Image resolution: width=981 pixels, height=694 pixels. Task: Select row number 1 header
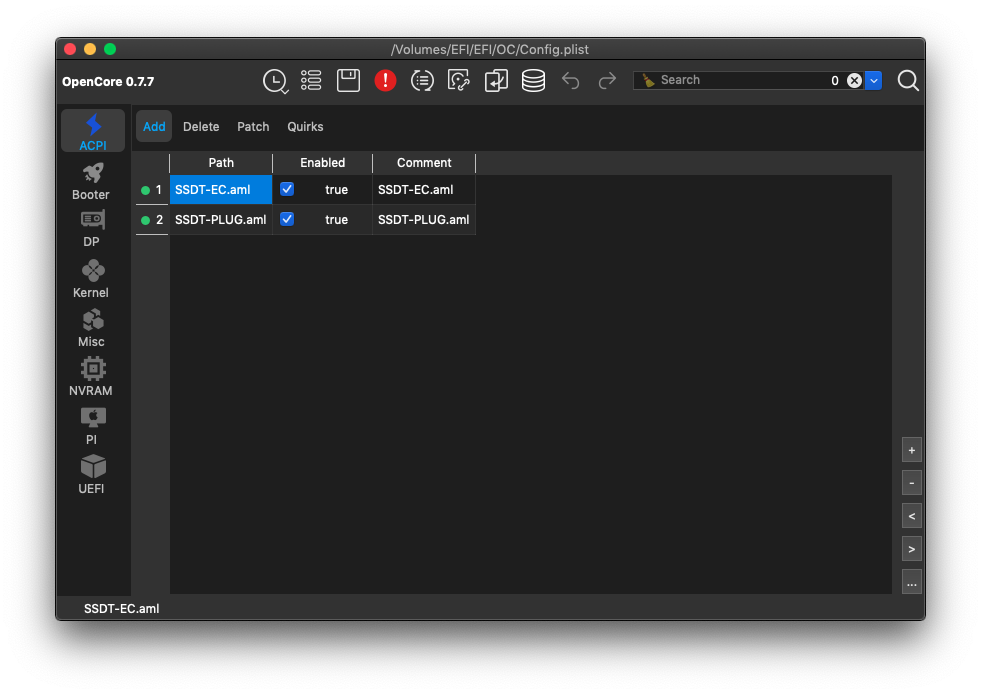[152, 190]
